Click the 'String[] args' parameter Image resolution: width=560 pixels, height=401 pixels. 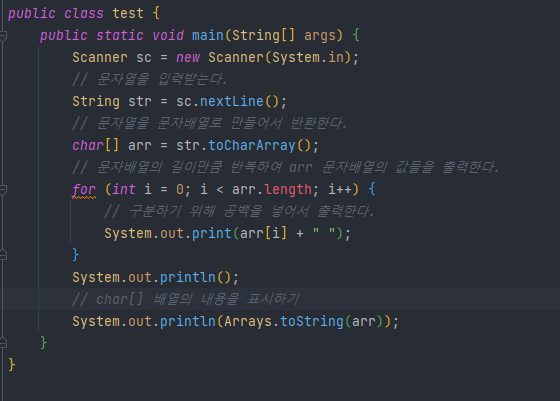tap(284, 36)
